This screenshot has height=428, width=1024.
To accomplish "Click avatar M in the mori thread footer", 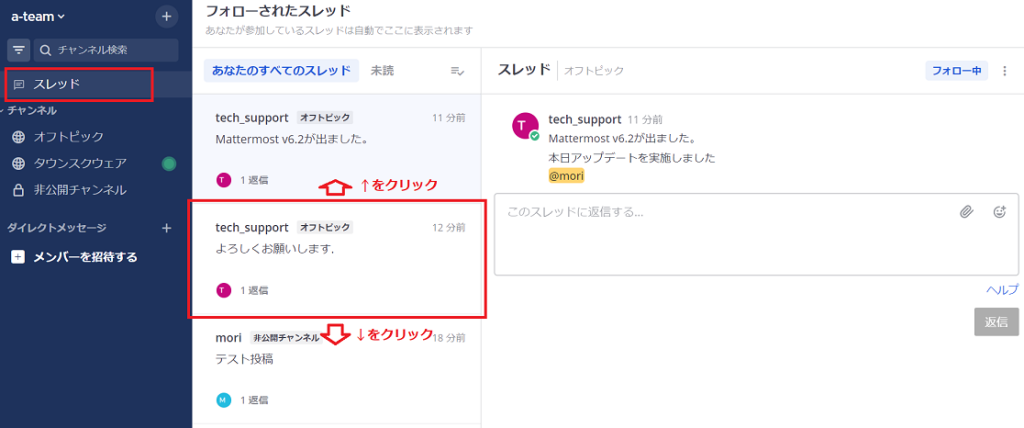I will 223,399.
